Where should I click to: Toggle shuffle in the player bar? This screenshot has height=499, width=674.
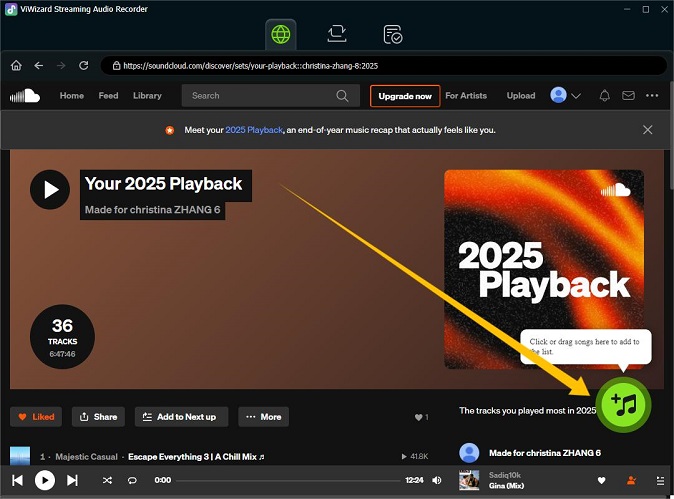pyautogui.click(x=107, y=480)
